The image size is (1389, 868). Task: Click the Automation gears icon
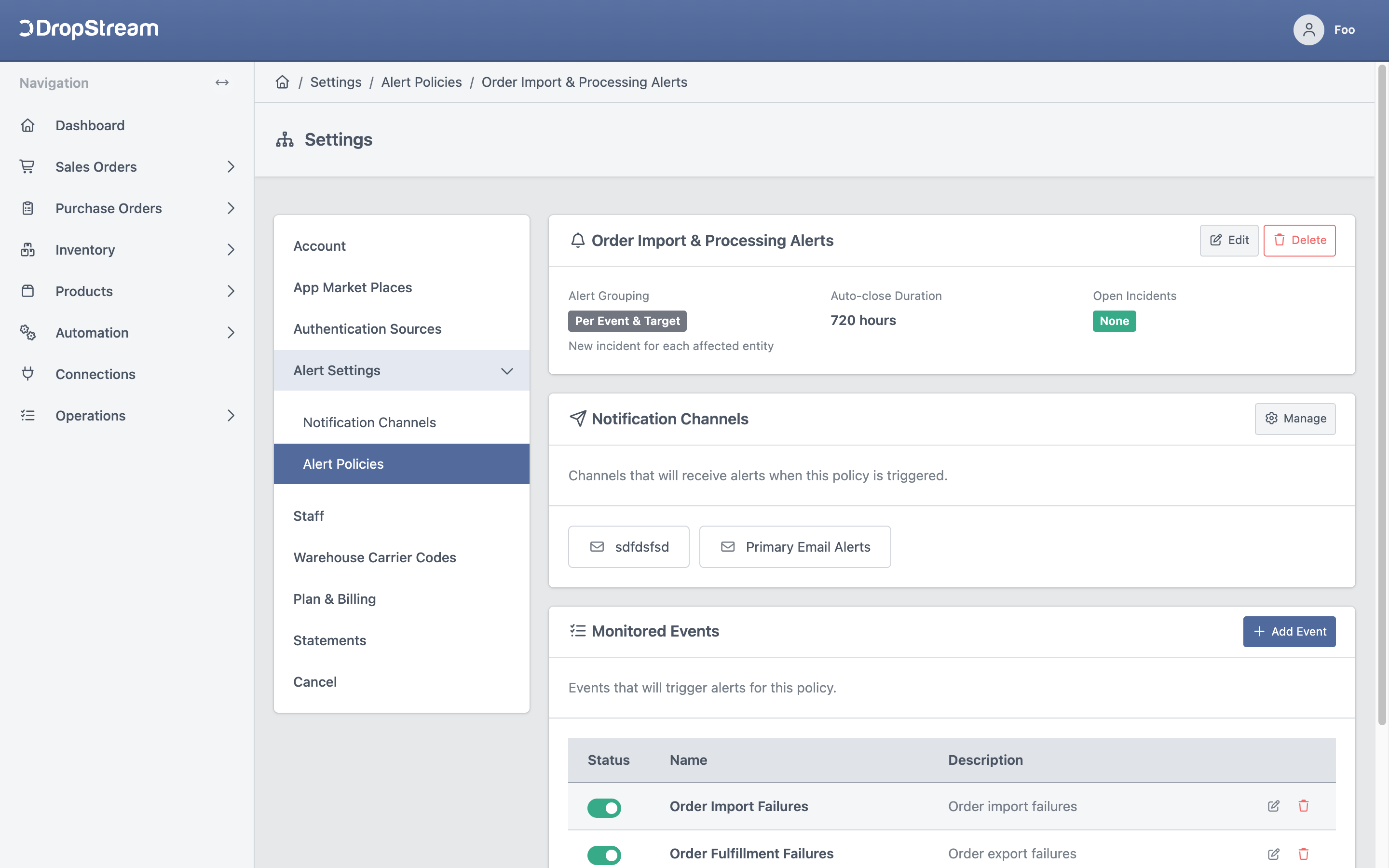pyautogui.click(x=27, y=332)
